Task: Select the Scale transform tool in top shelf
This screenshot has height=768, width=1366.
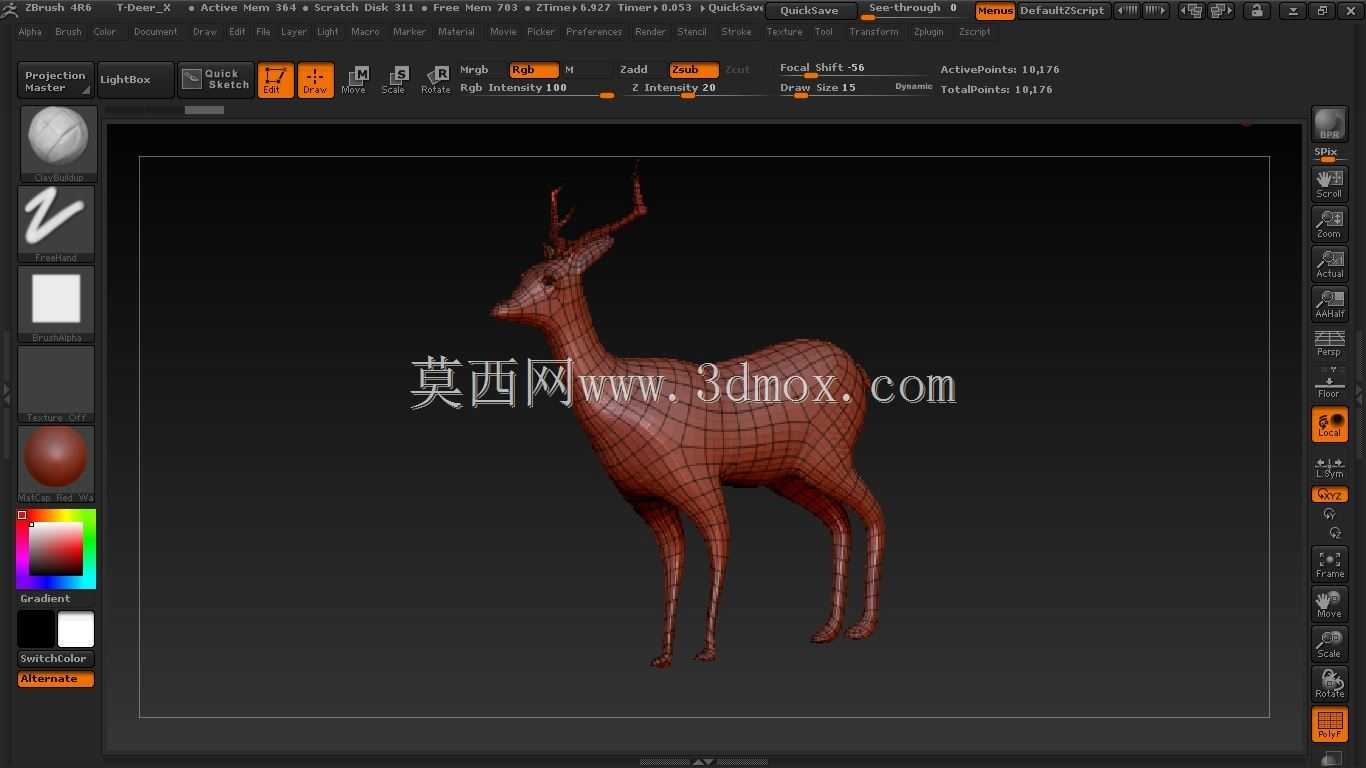Action: pos(394,80)
